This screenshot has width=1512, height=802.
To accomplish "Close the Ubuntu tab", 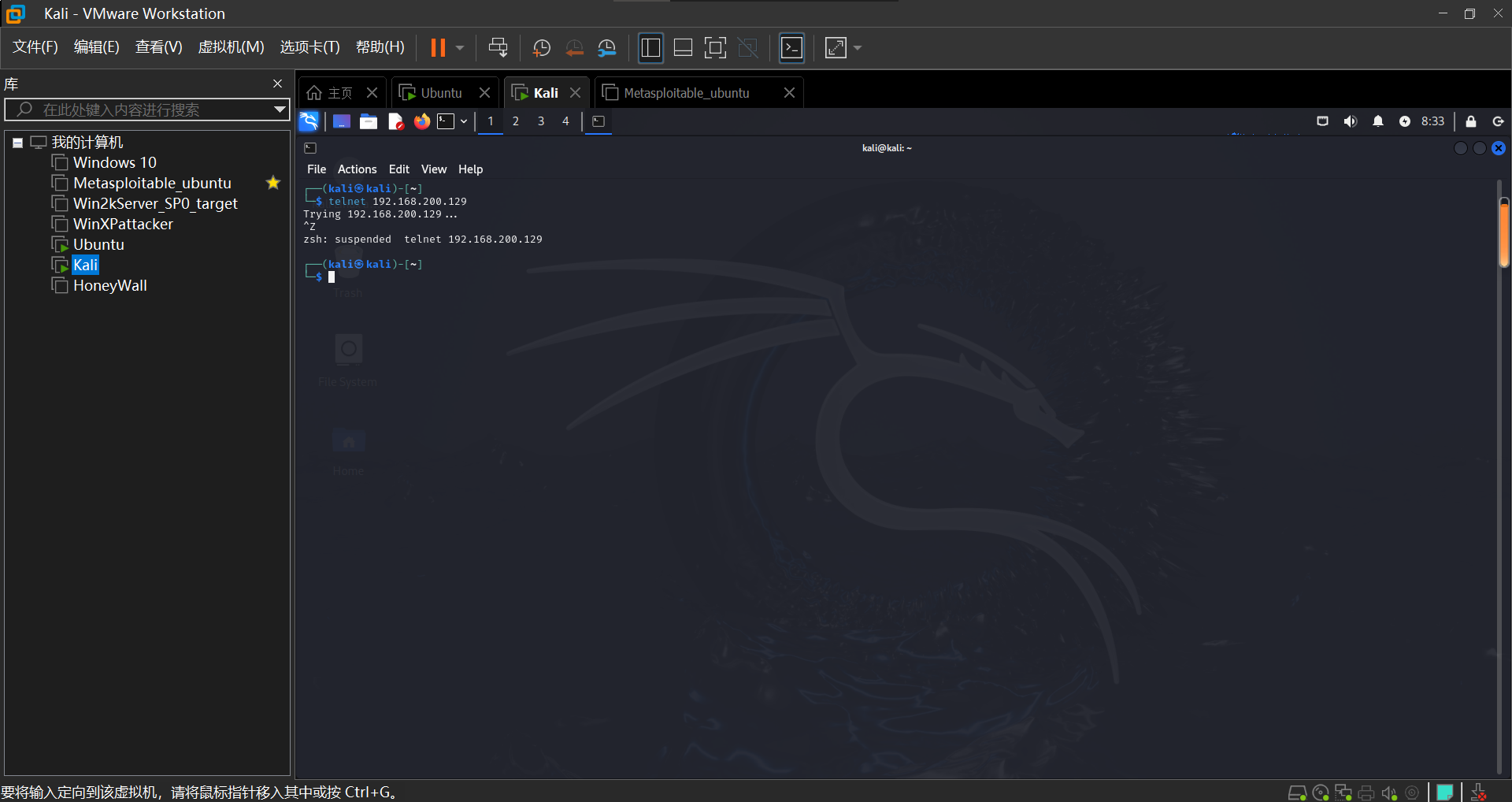I will coord(485,93).
